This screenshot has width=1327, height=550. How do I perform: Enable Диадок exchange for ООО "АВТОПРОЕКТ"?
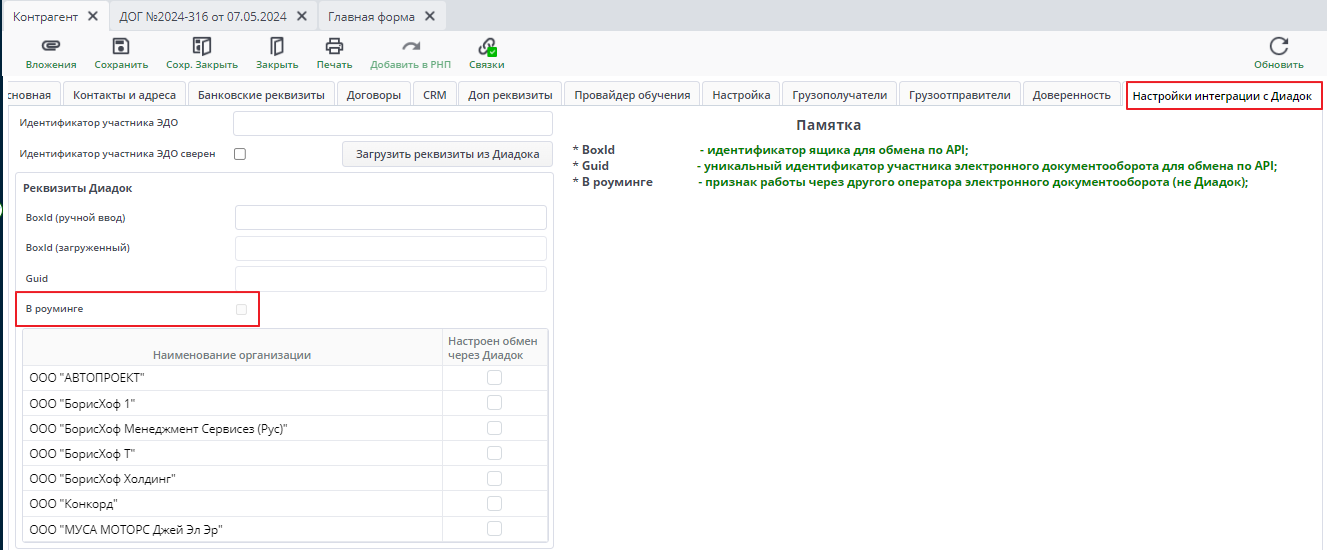pos(494,377)
